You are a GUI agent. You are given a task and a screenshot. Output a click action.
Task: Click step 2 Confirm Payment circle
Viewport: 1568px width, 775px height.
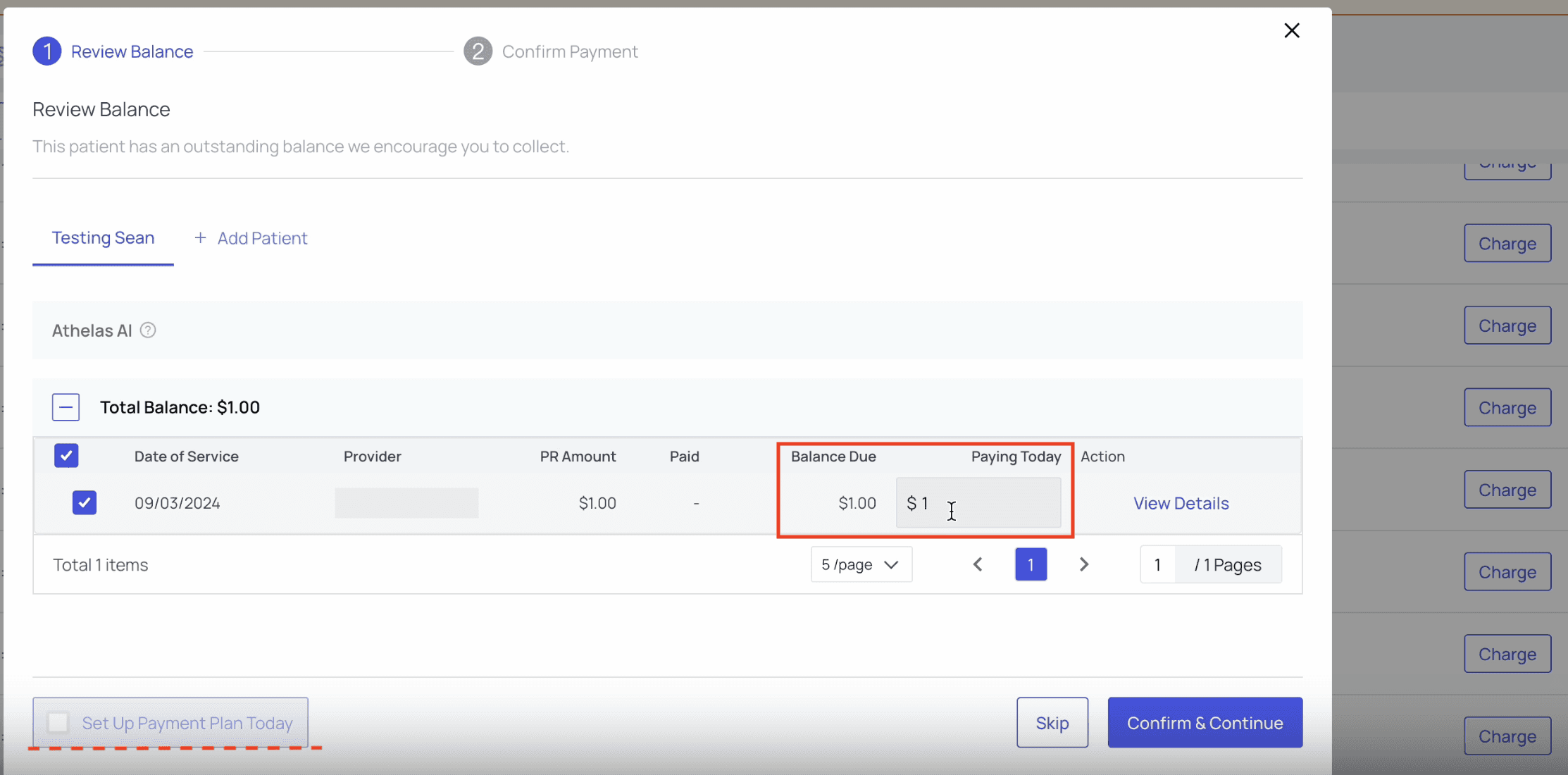point(478,51)
